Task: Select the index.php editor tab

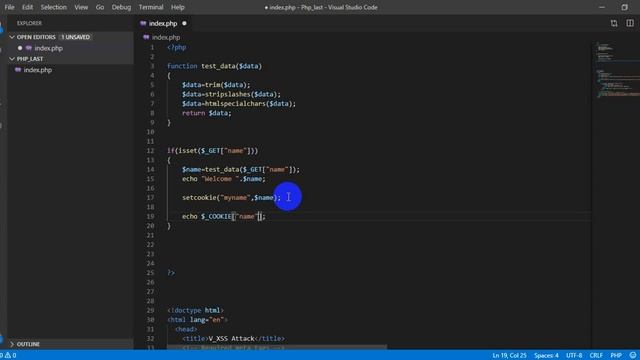Action: point(162,24)
